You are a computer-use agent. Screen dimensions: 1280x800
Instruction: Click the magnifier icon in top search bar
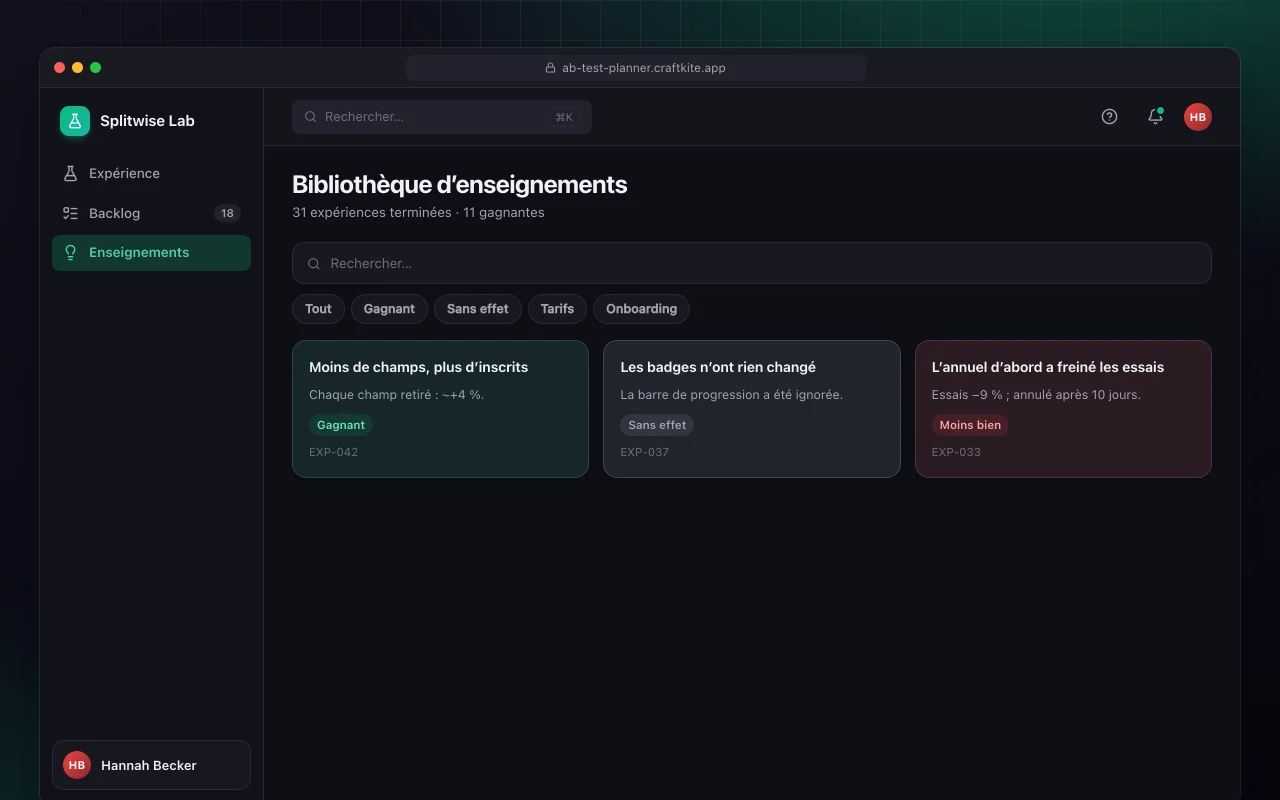[x=311, y=117]
